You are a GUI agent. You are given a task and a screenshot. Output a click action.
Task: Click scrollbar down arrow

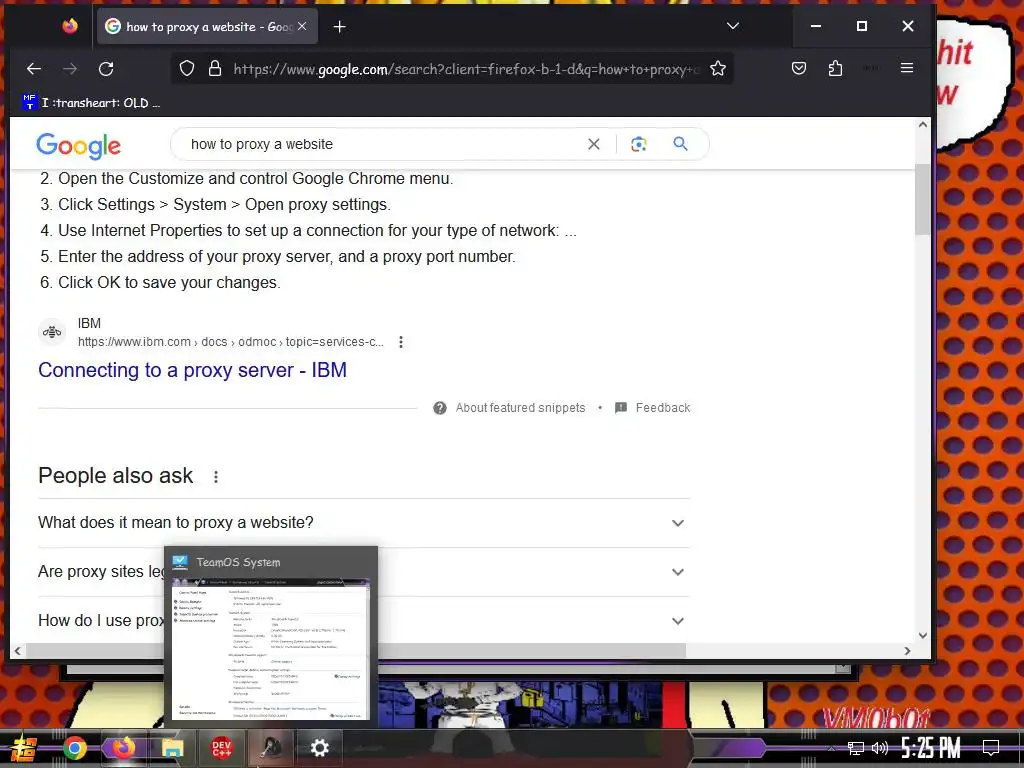[922, 635]
